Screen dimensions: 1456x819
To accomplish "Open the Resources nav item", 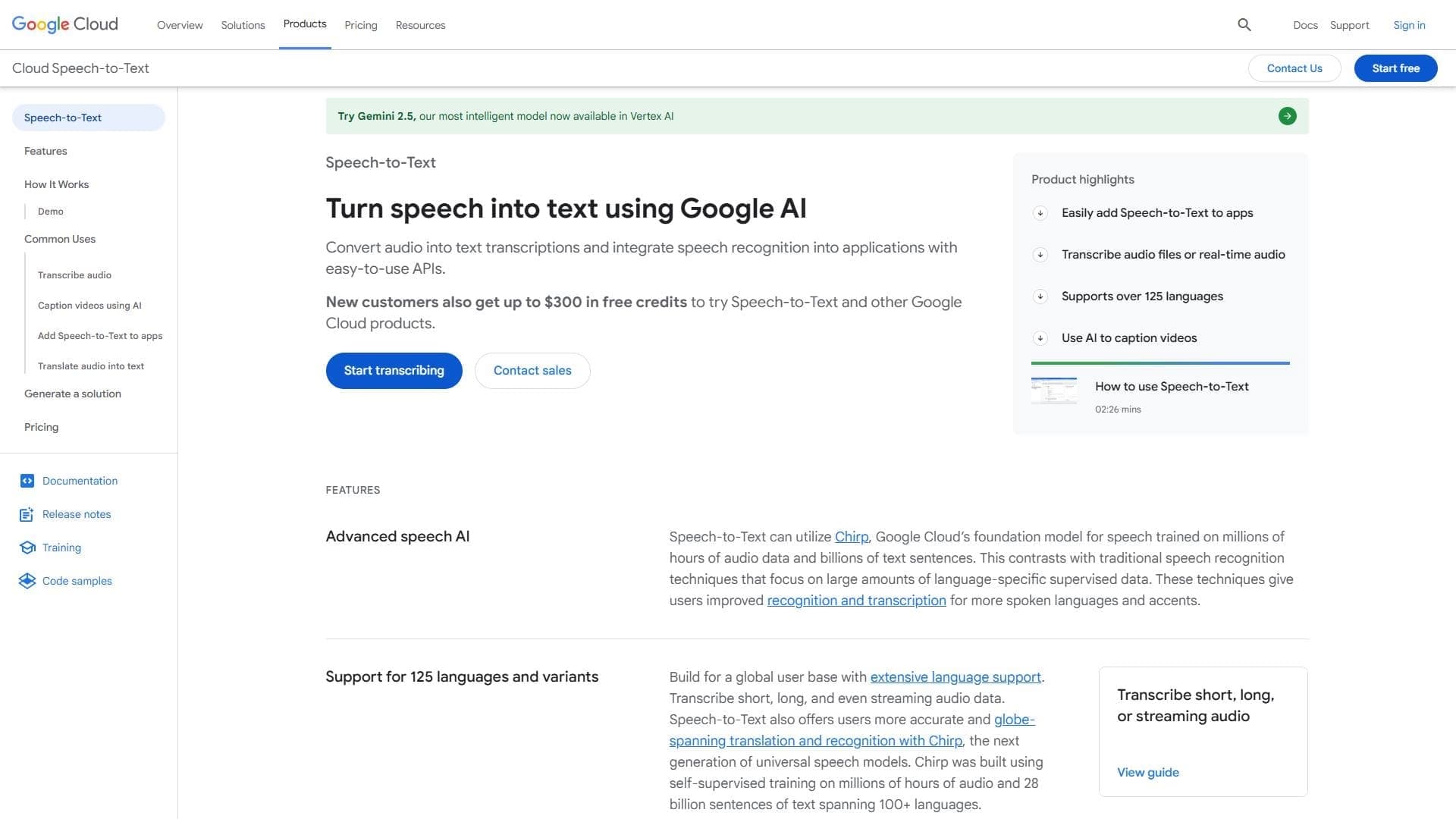I will click(x=420, y=25).
